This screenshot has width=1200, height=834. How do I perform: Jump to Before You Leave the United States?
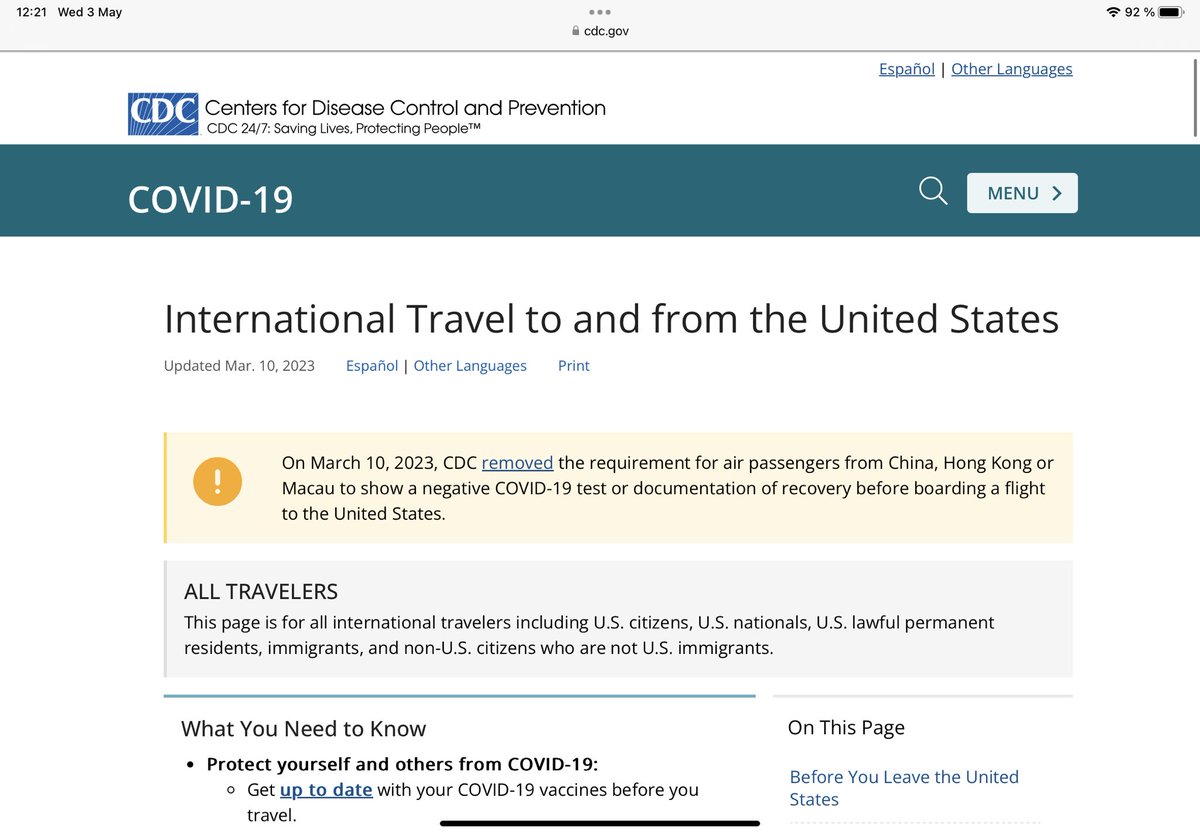pyautogui.click(x=904, y=788)
